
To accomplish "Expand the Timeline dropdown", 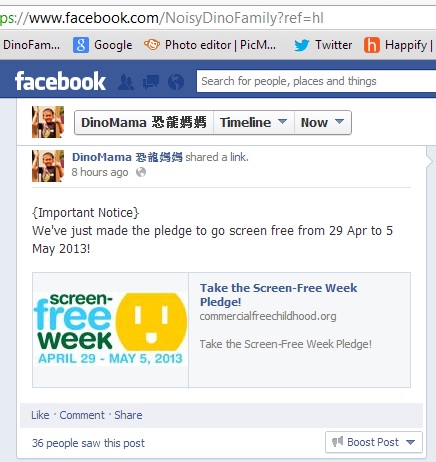I will pos(254,123).
